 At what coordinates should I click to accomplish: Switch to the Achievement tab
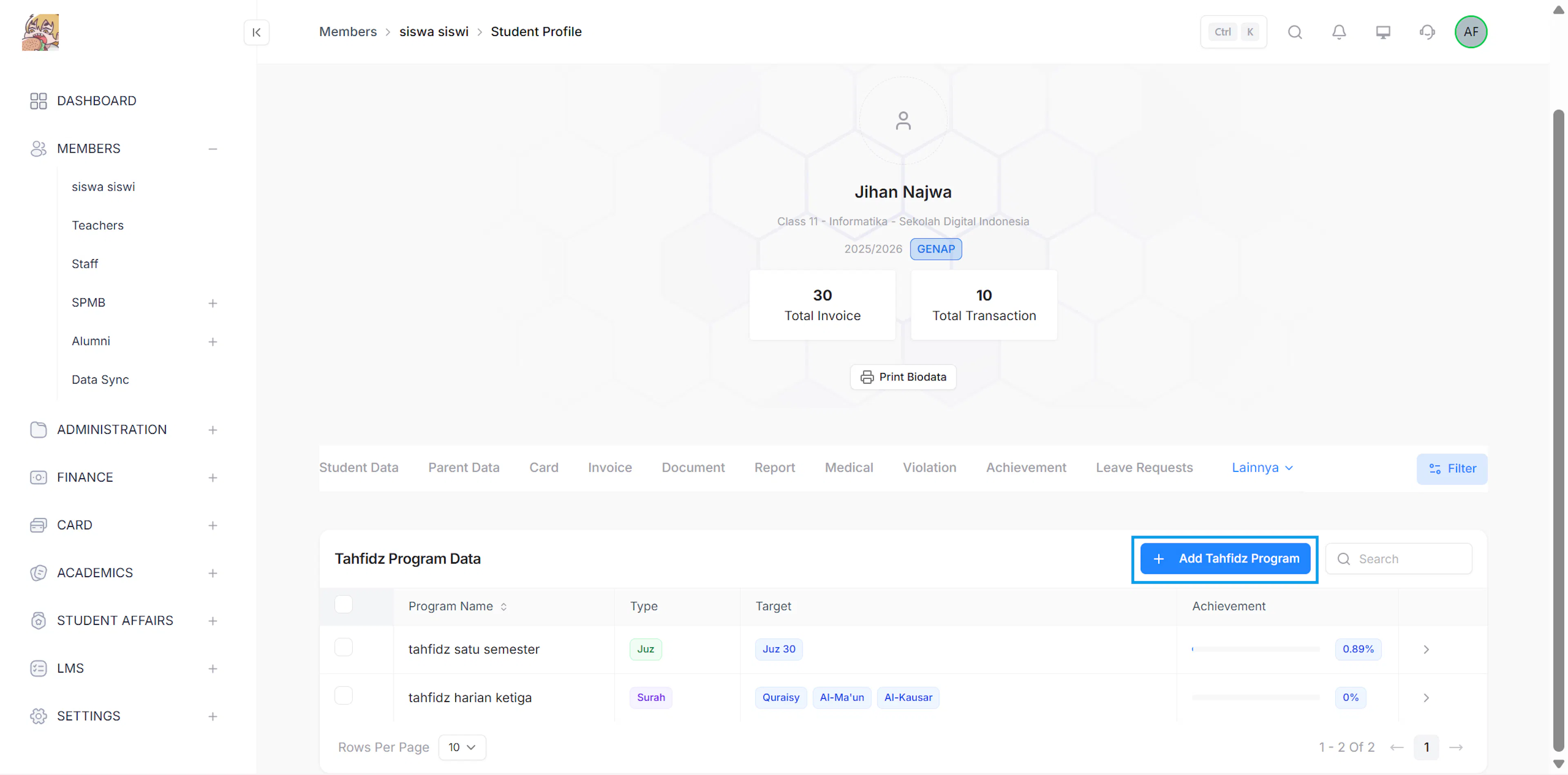point(1026,468)
